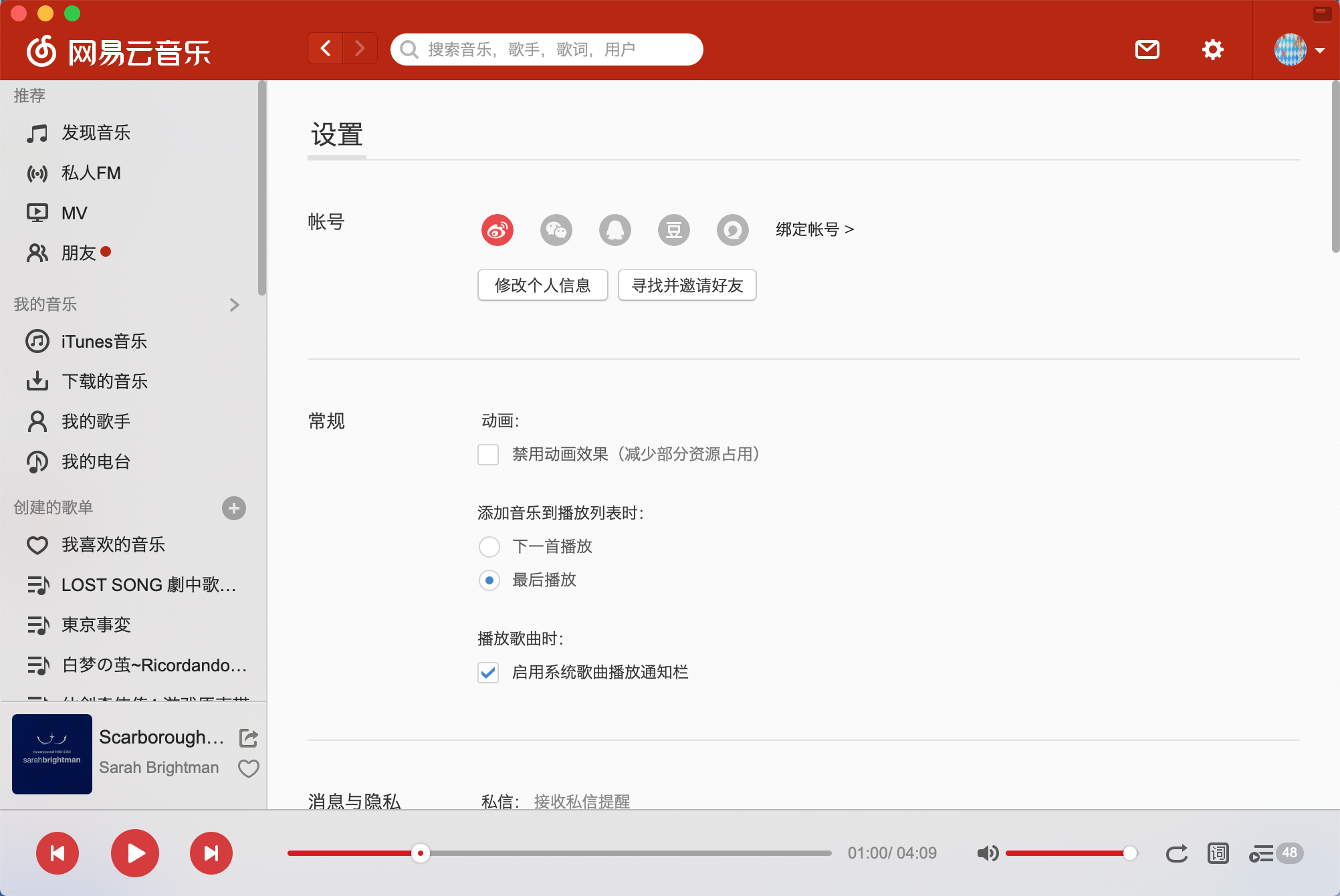
Task: Click the Scarborough song title
Action: point(161,737)
